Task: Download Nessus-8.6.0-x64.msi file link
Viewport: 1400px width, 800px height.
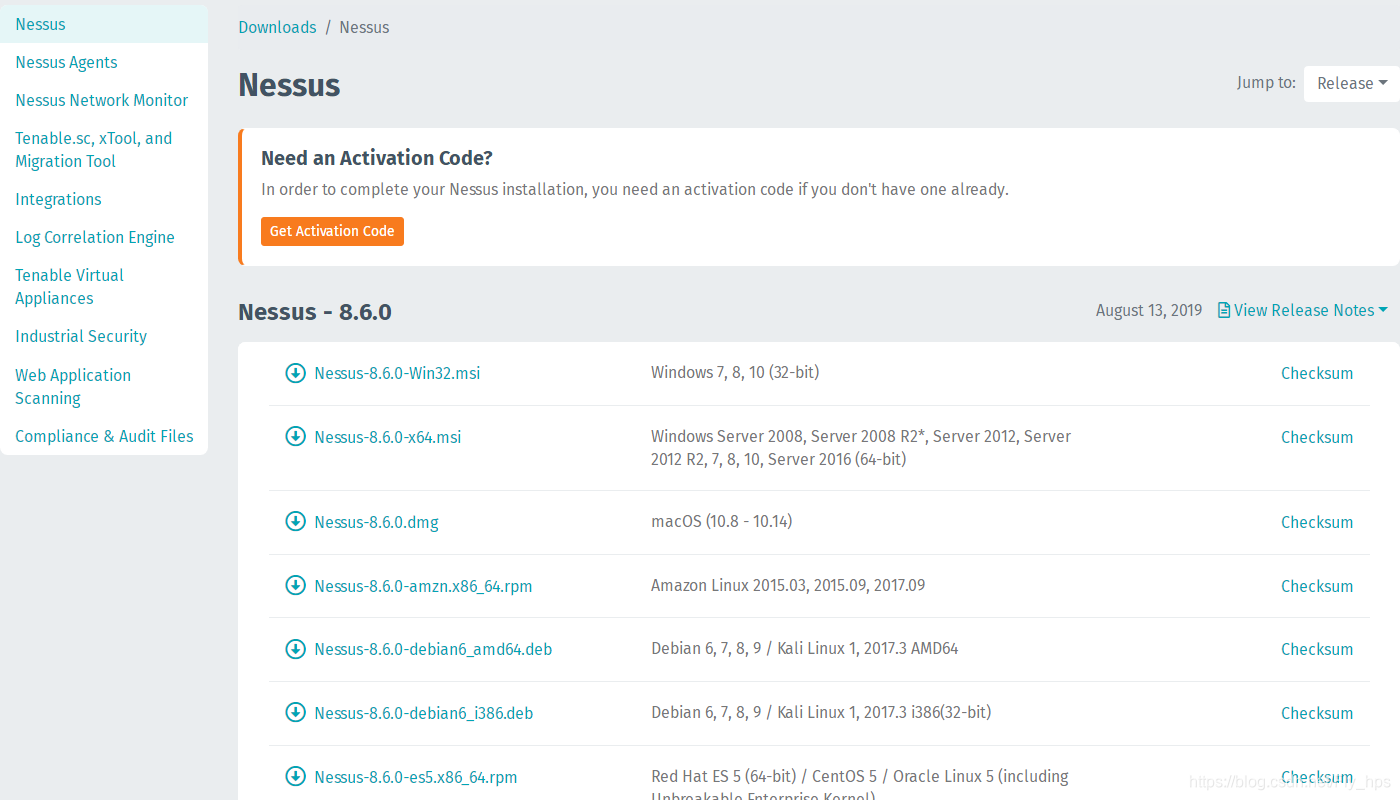Action: coord(388,437)
